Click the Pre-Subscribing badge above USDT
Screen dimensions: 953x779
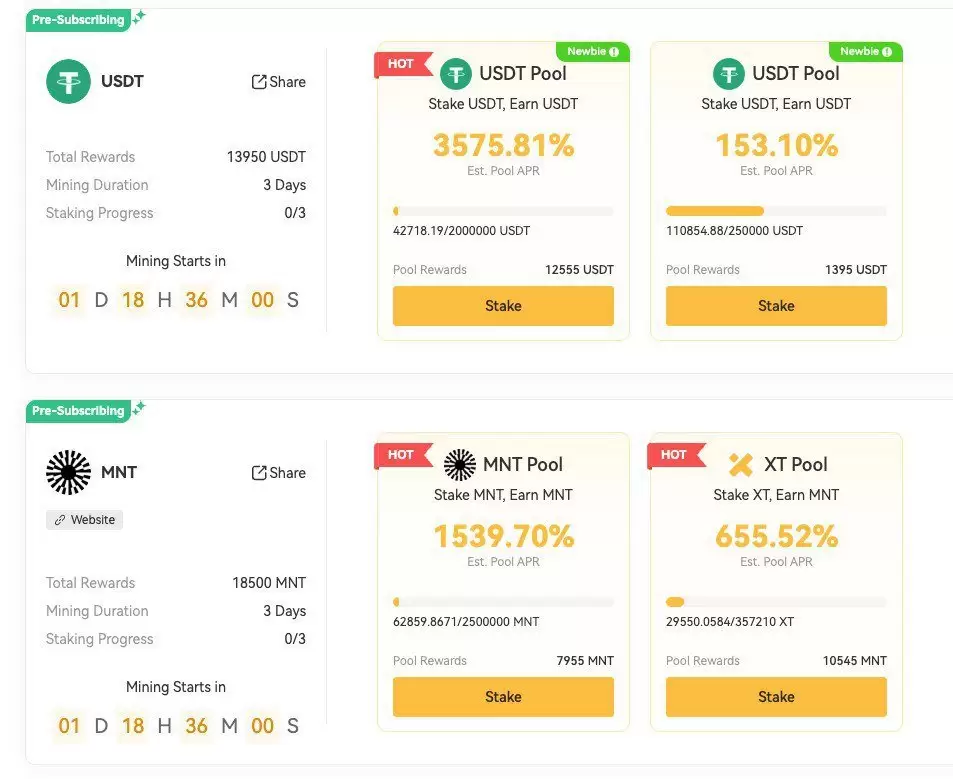[x=78, y=20]
